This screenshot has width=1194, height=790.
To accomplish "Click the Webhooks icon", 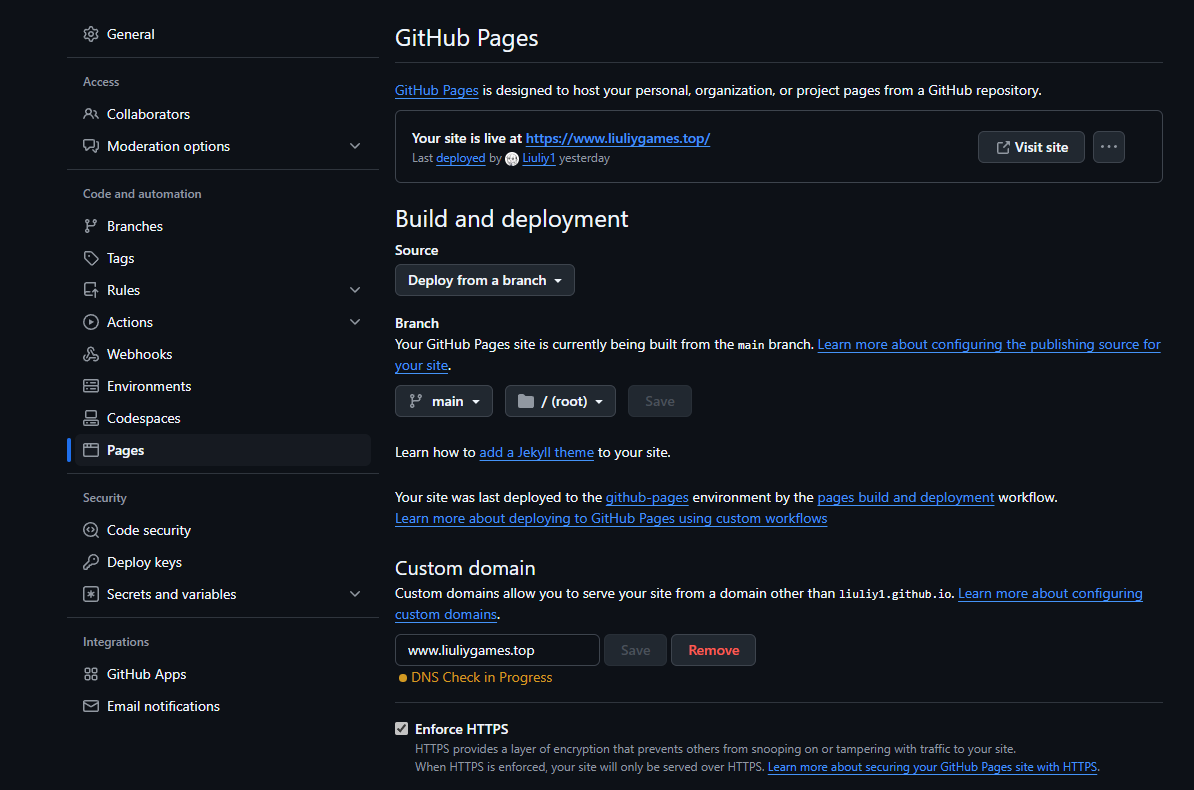I will 91,354.
